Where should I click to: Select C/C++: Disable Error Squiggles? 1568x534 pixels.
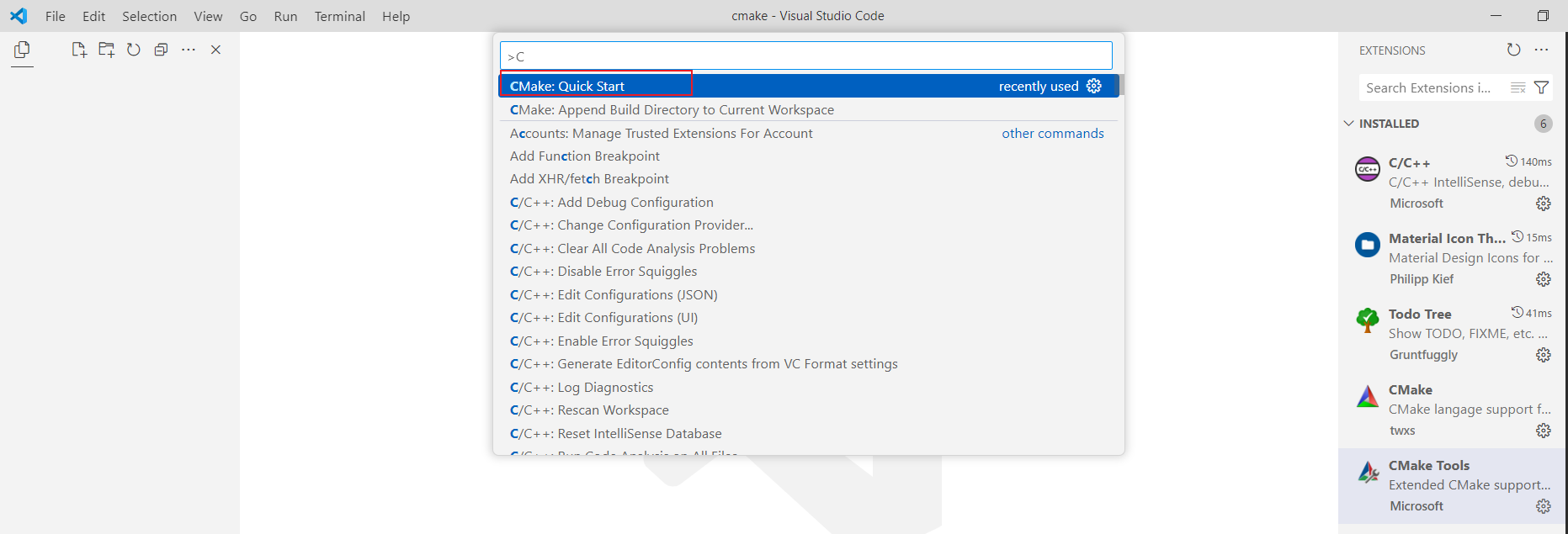click(809, 271)
